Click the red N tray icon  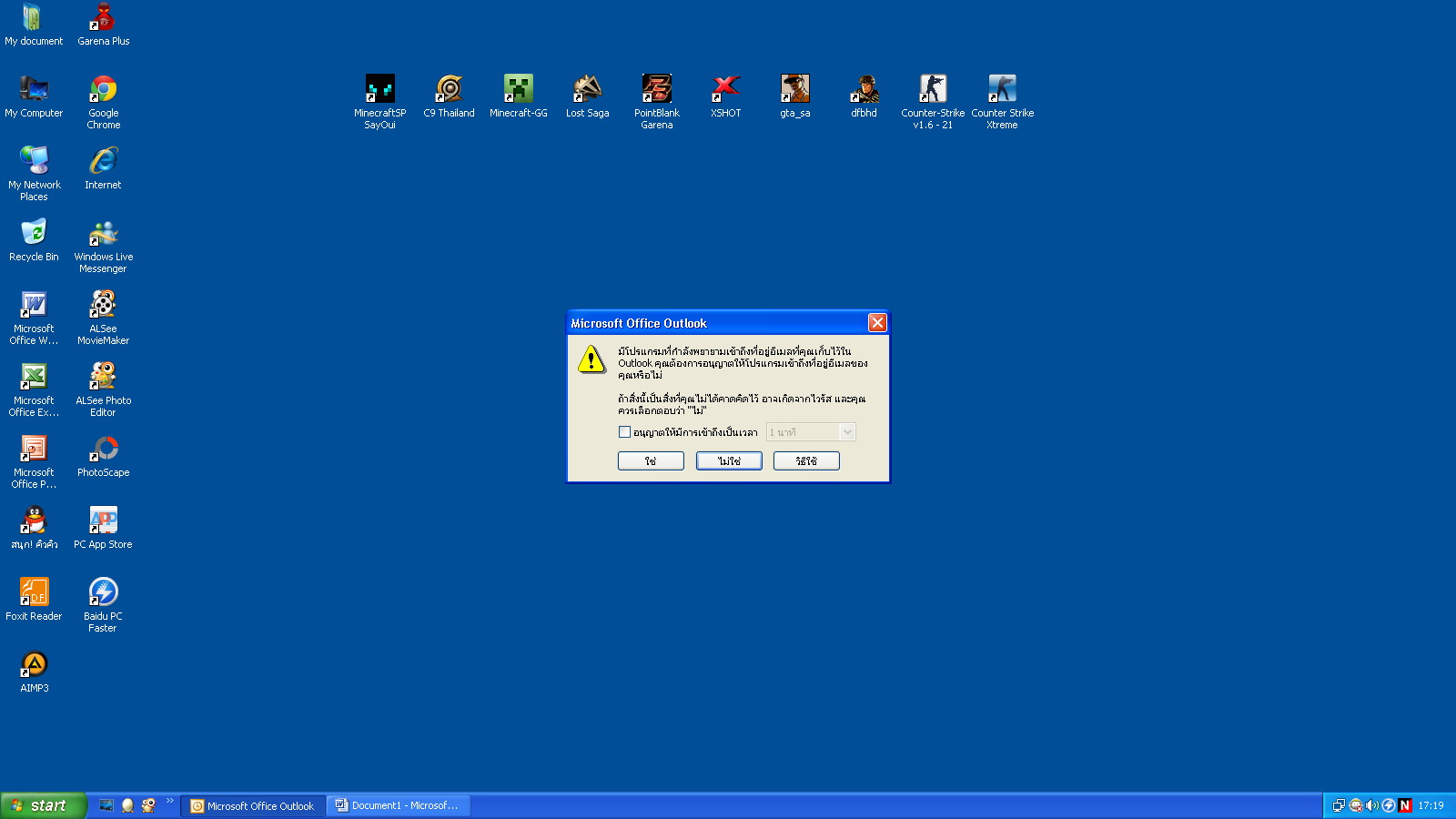click(x=1405, y=805)
